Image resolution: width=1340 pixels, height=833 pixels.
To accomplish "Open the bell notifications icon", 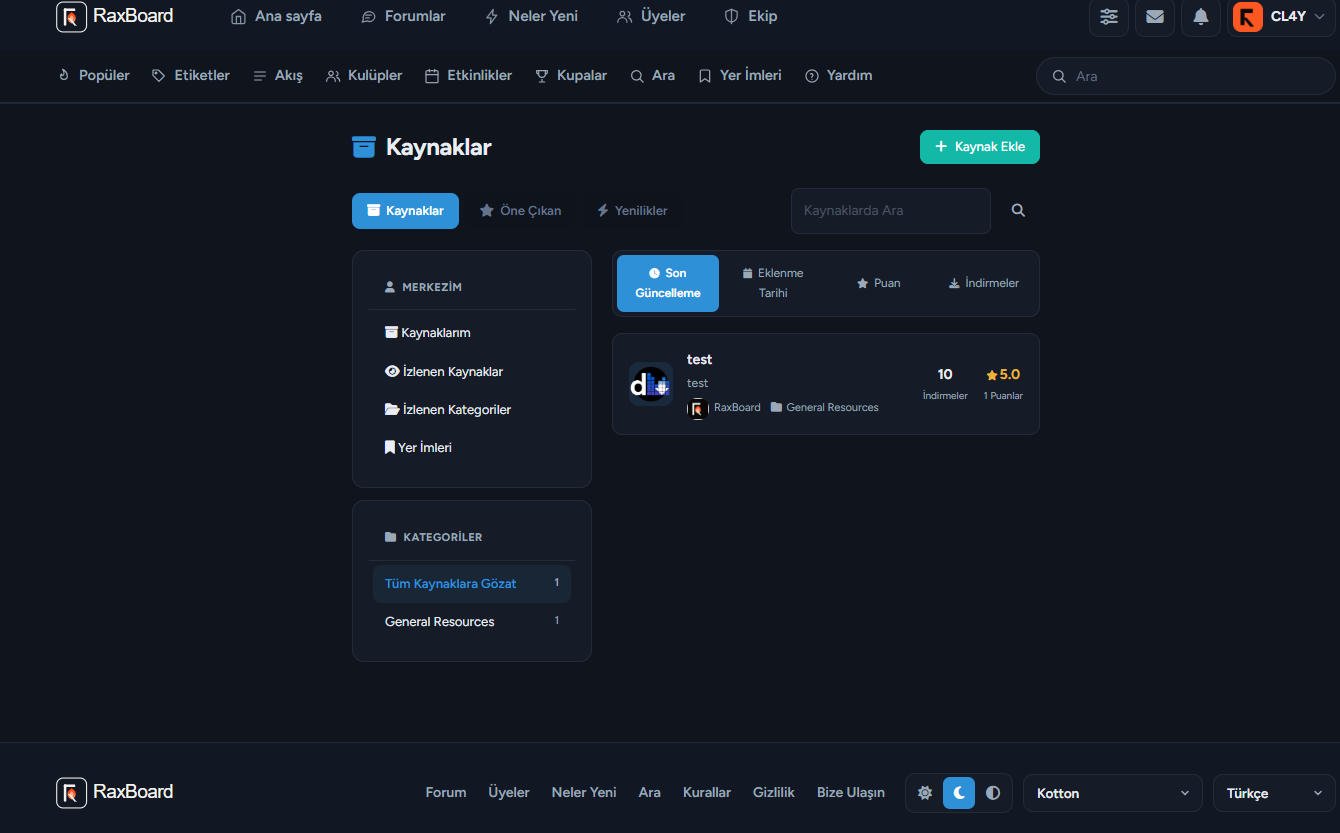I will [x=1201, y=17].
